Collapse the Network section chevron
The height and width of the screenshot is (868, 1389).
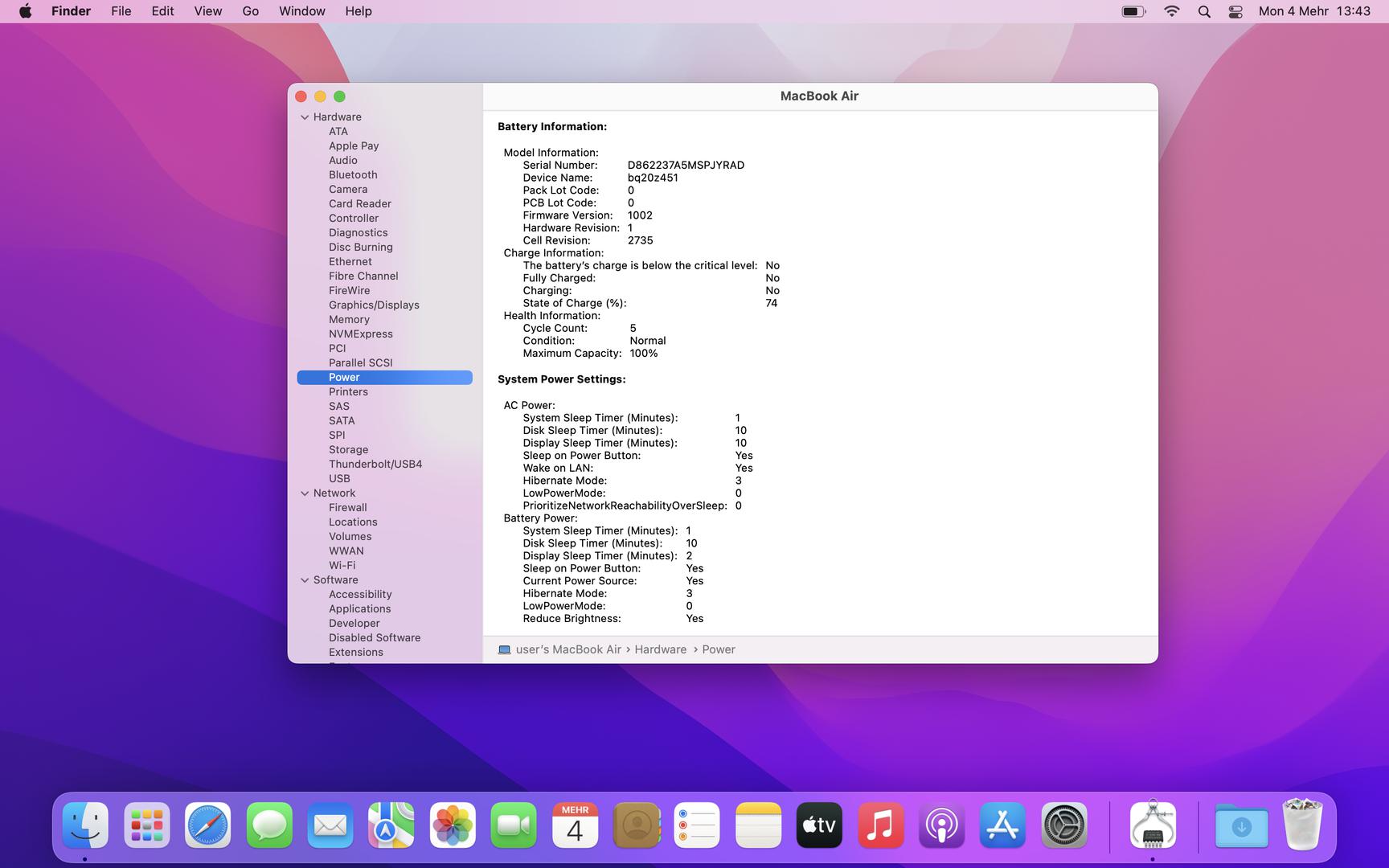[305, 493]
